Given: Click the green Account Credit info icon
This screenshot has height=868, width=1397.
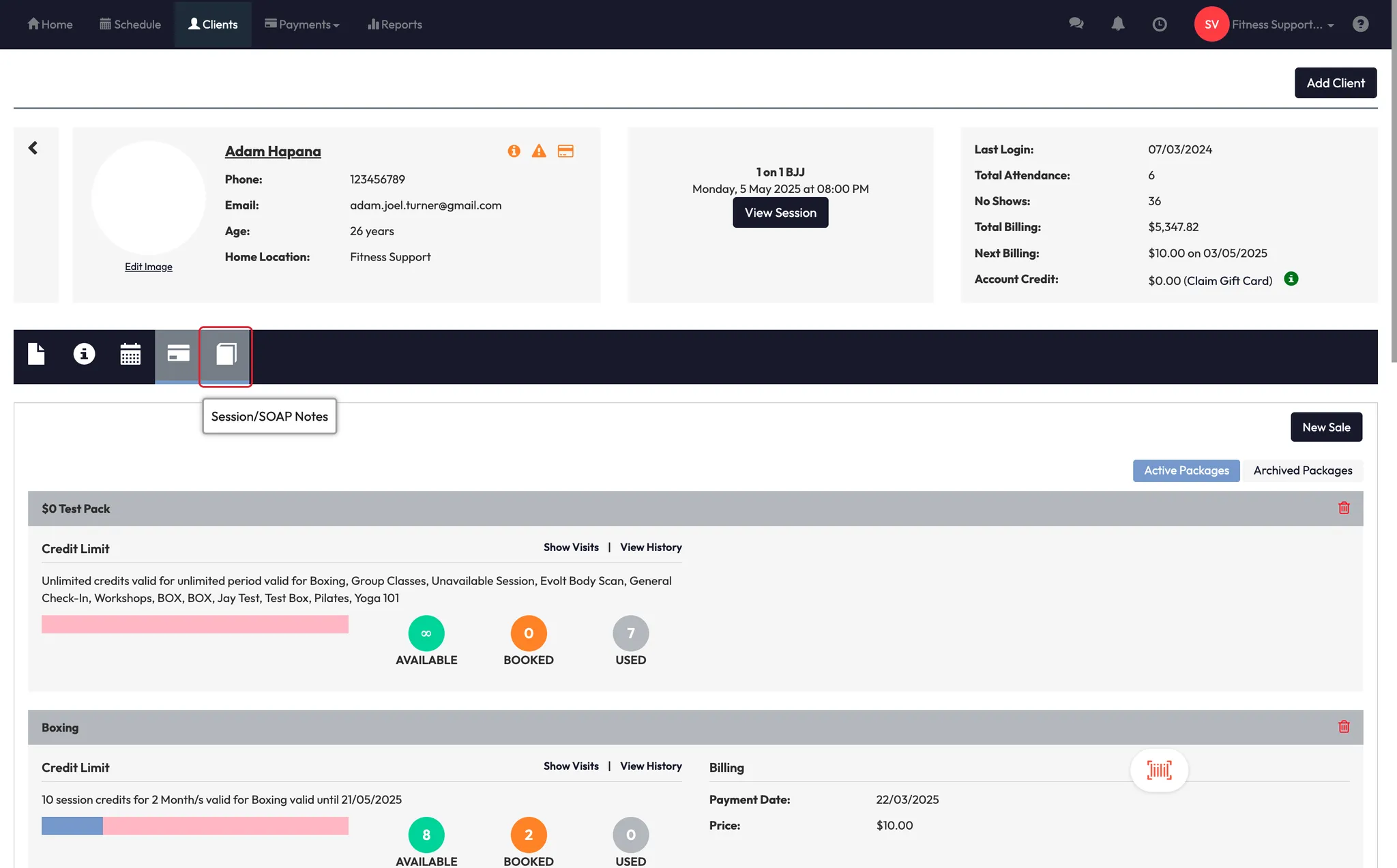Looking at the screenshot, I should (x=1291, y=279).
